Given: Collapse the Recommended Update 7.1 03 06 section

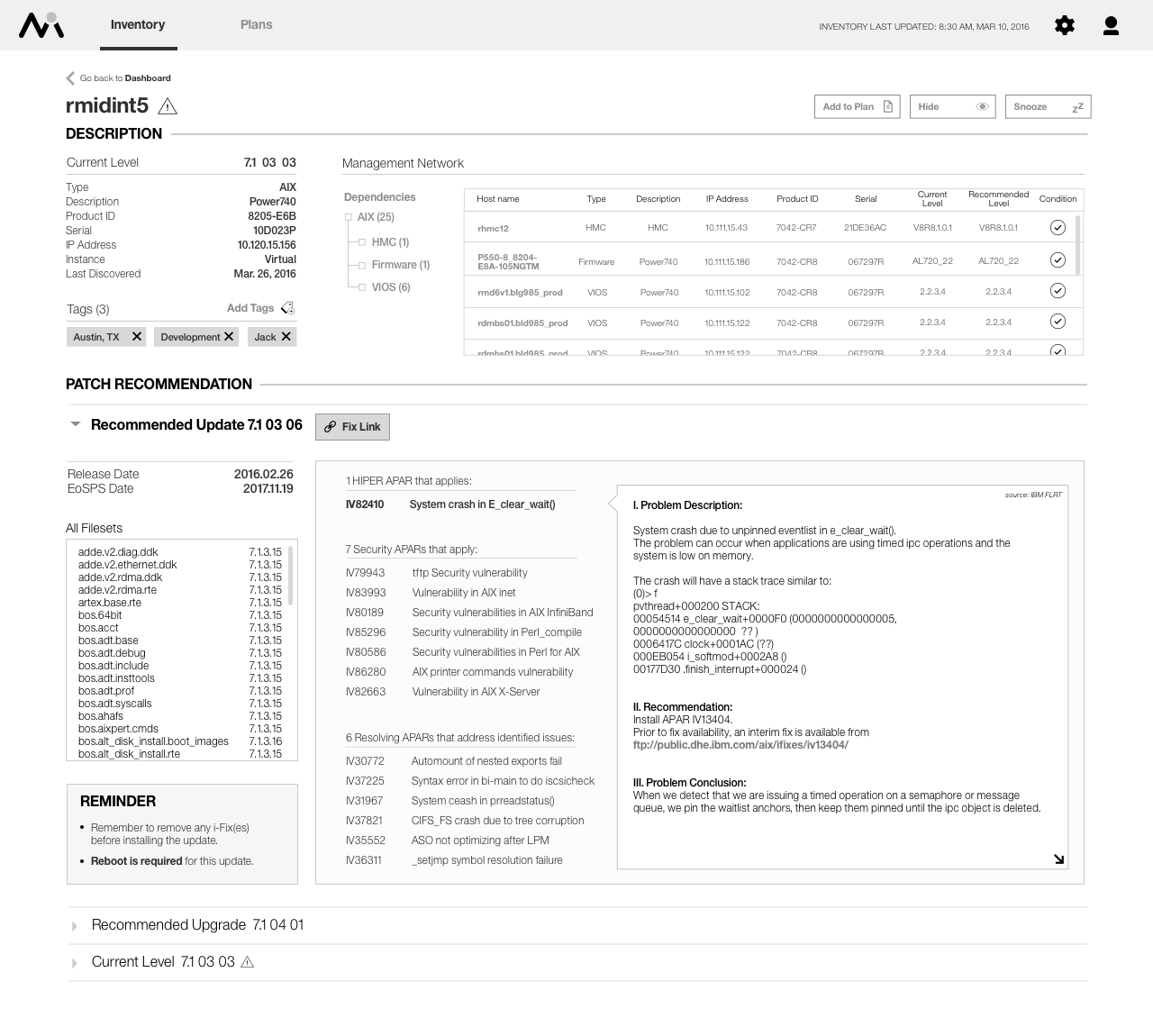Looking at the screenshot, I should 76,424.
